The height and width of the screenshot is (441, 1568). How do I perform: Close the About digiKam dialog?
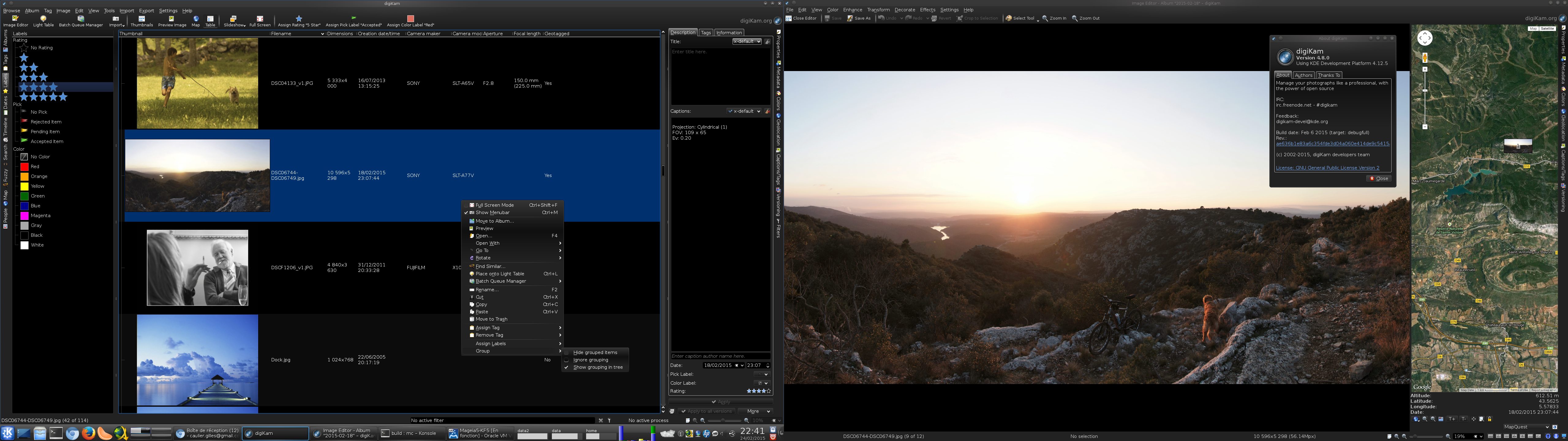click(1379, 179)
